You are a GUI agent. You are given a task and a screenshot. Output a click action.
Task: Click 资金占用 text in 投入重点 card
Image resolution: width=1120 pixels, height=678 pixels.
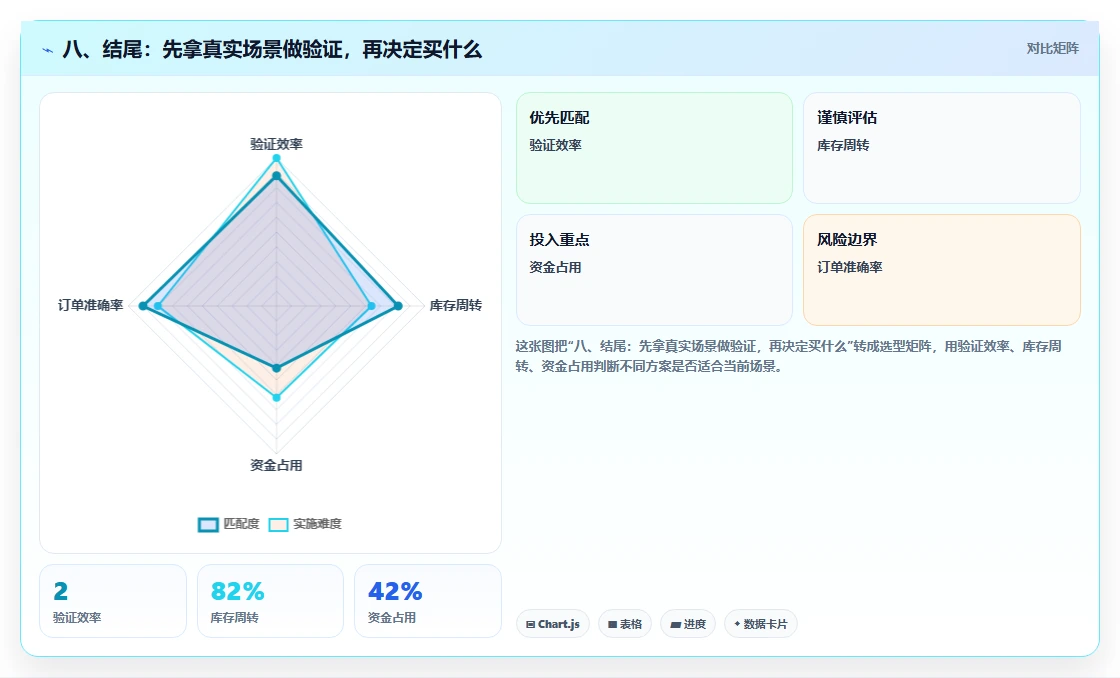click(x=556, y=267)
